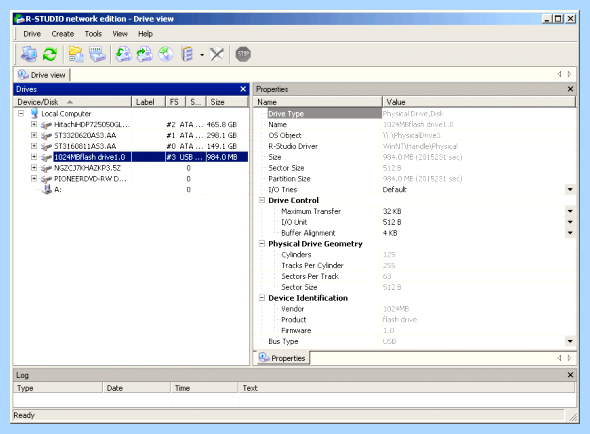The width and height of the screenshot is (590, 434).
Task: Click the Type column header in Log
Action: pos(58,388)
